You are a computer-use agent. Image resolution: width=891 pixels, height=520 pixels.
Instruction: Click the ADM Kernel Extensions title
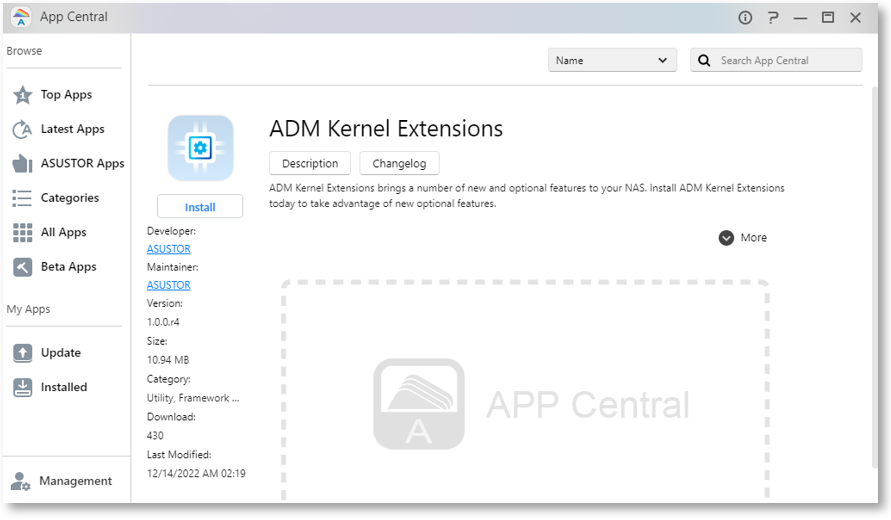point(386,129)
